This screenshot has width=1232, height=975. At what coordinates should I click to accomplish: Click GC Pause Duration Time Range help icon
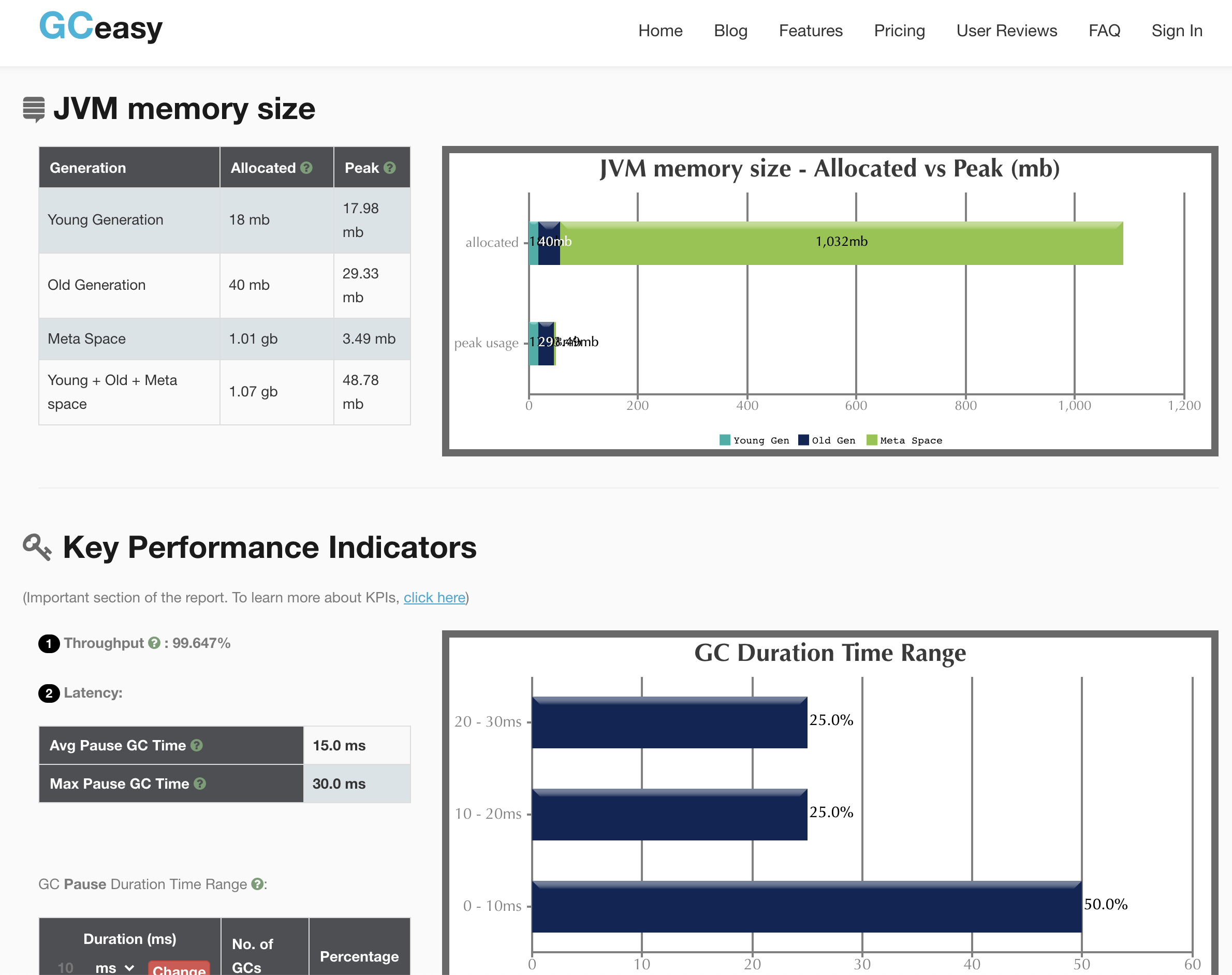[x=257, y=884]
